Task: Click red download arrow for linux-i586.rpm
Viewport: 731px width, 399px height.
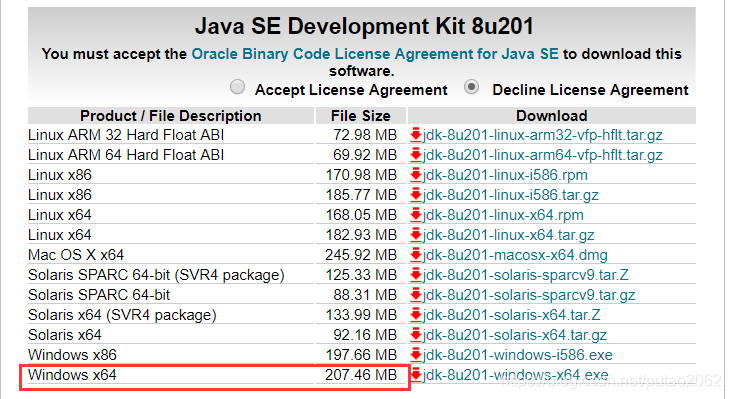Action: 416,175
